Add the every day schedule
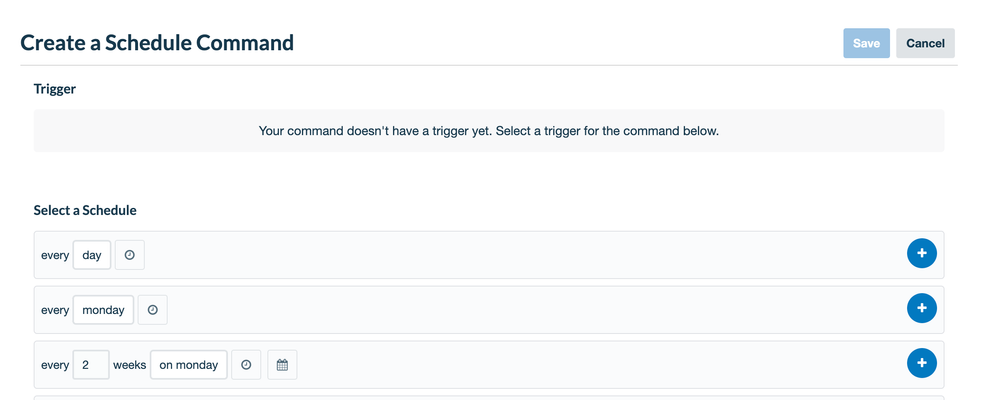Screen dimensions: 999x400 click(x=921, y=254)
